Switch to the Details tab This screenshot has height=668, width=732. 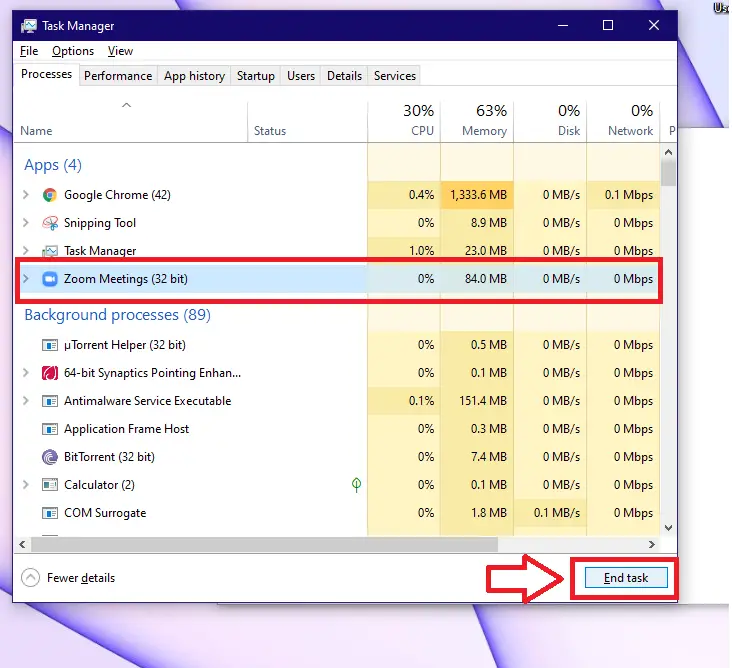(x=345, y=76)
